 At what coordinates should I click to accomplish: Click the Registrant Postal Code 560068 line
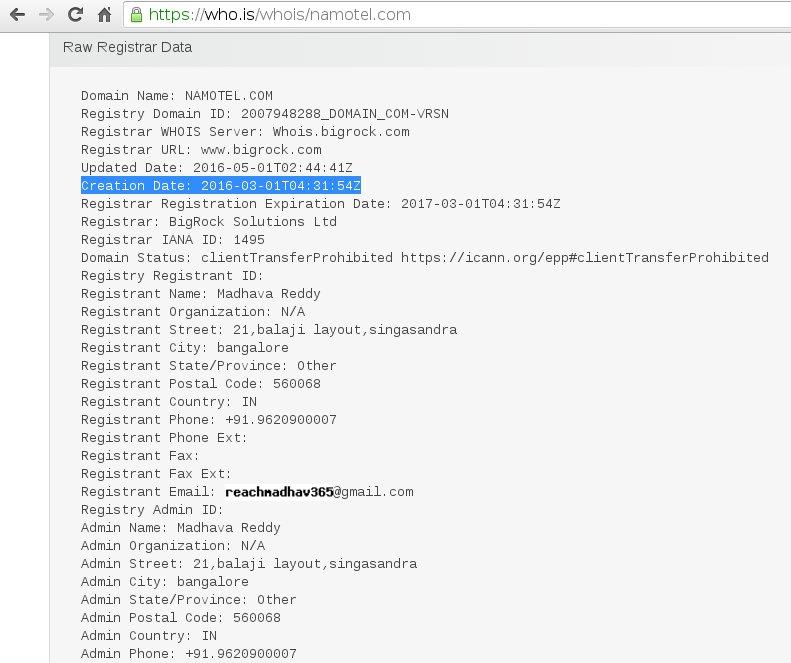(201, 384)
